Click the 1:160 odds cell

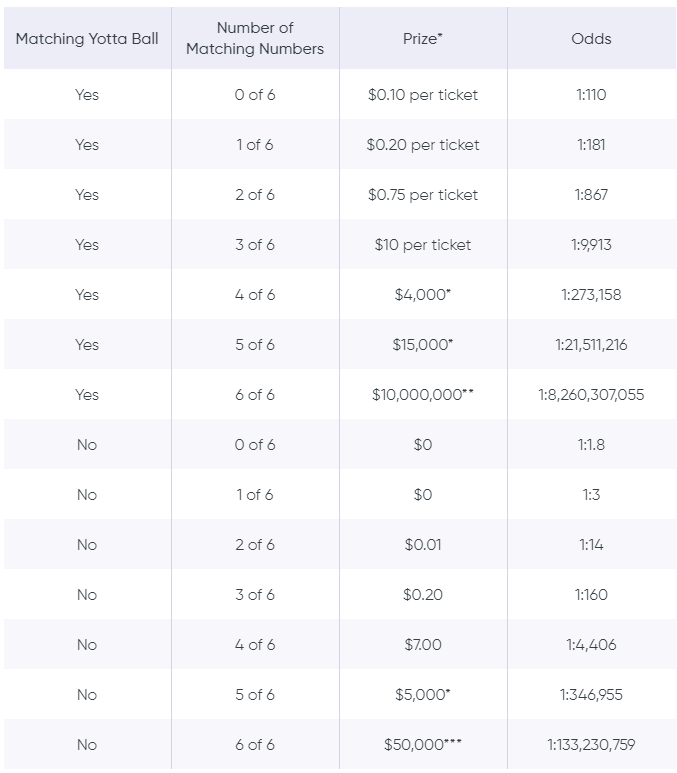591,595
